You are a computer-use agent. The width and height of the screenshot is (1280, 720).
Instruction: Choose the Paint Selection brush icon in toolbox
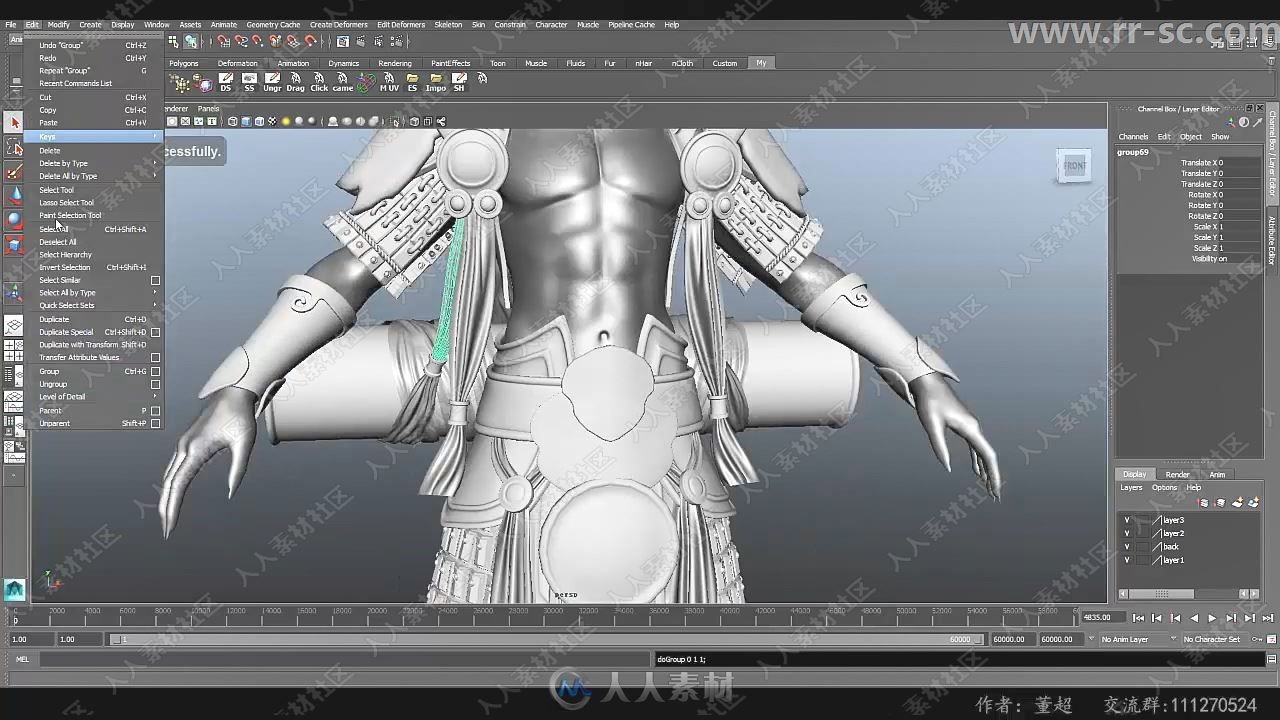coord(14,171)
